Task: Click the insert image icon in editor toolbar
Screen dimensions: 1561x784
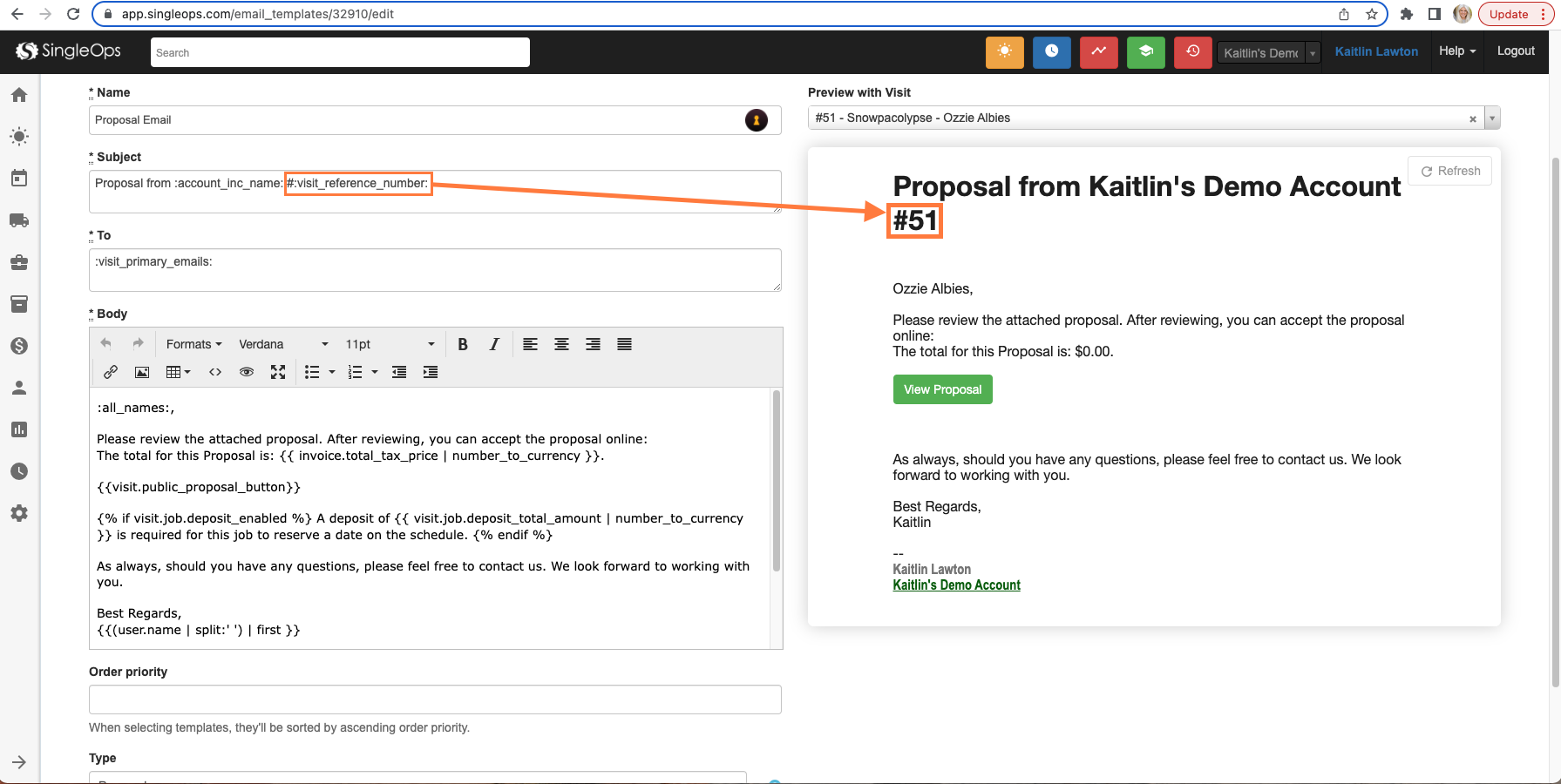Action: pos(142,372)
